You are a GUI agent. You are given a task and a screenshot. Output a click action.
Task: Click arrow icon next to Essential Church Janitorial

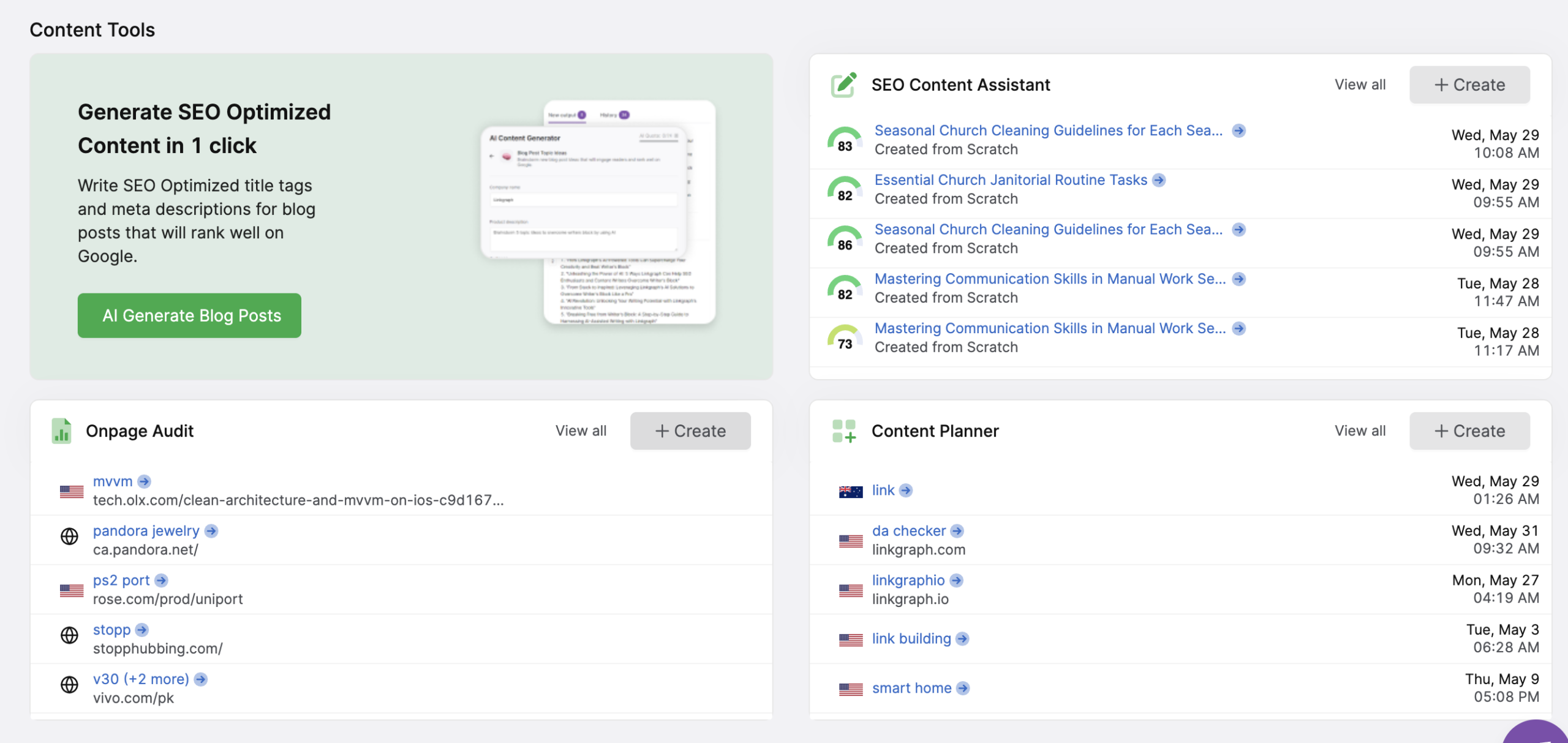[1159, 180]
